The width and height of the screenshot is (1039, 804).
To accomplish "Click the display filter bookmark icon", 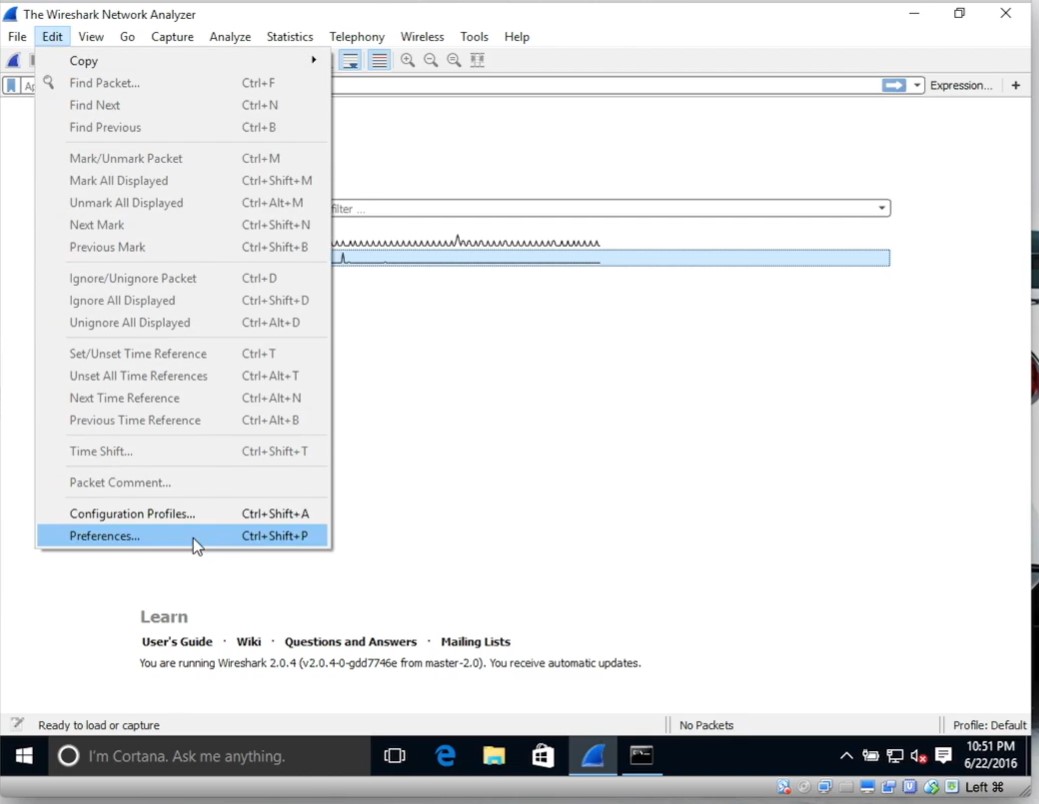I will tap(12, 86).
